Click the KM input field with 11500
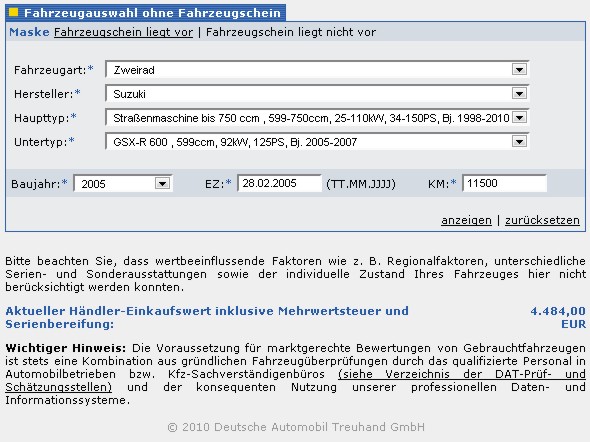Screen dimensions: 590x442 [x=505, y=183]
